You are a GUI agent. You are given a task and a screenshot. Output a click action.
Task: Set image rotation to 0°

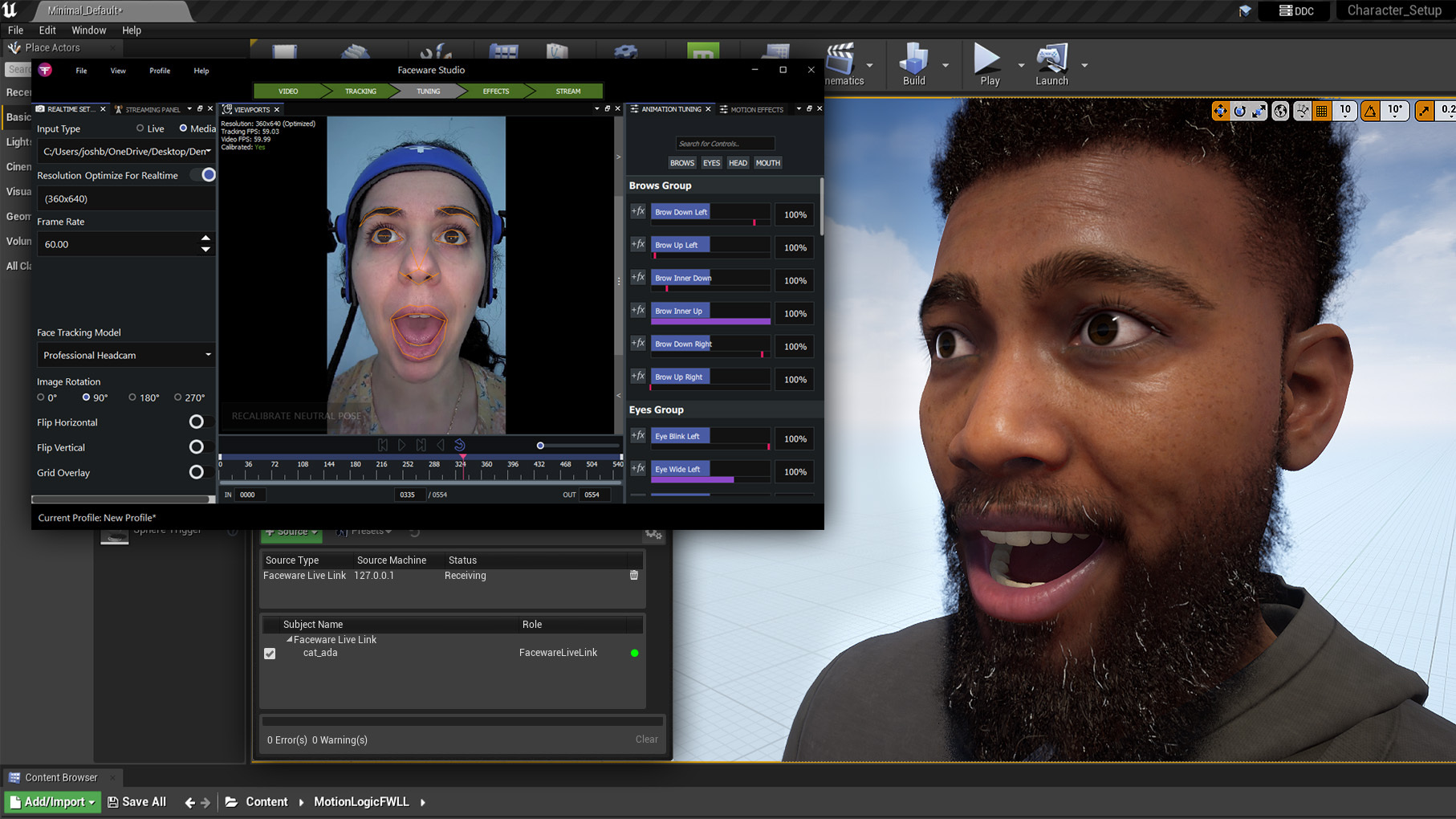41,397
